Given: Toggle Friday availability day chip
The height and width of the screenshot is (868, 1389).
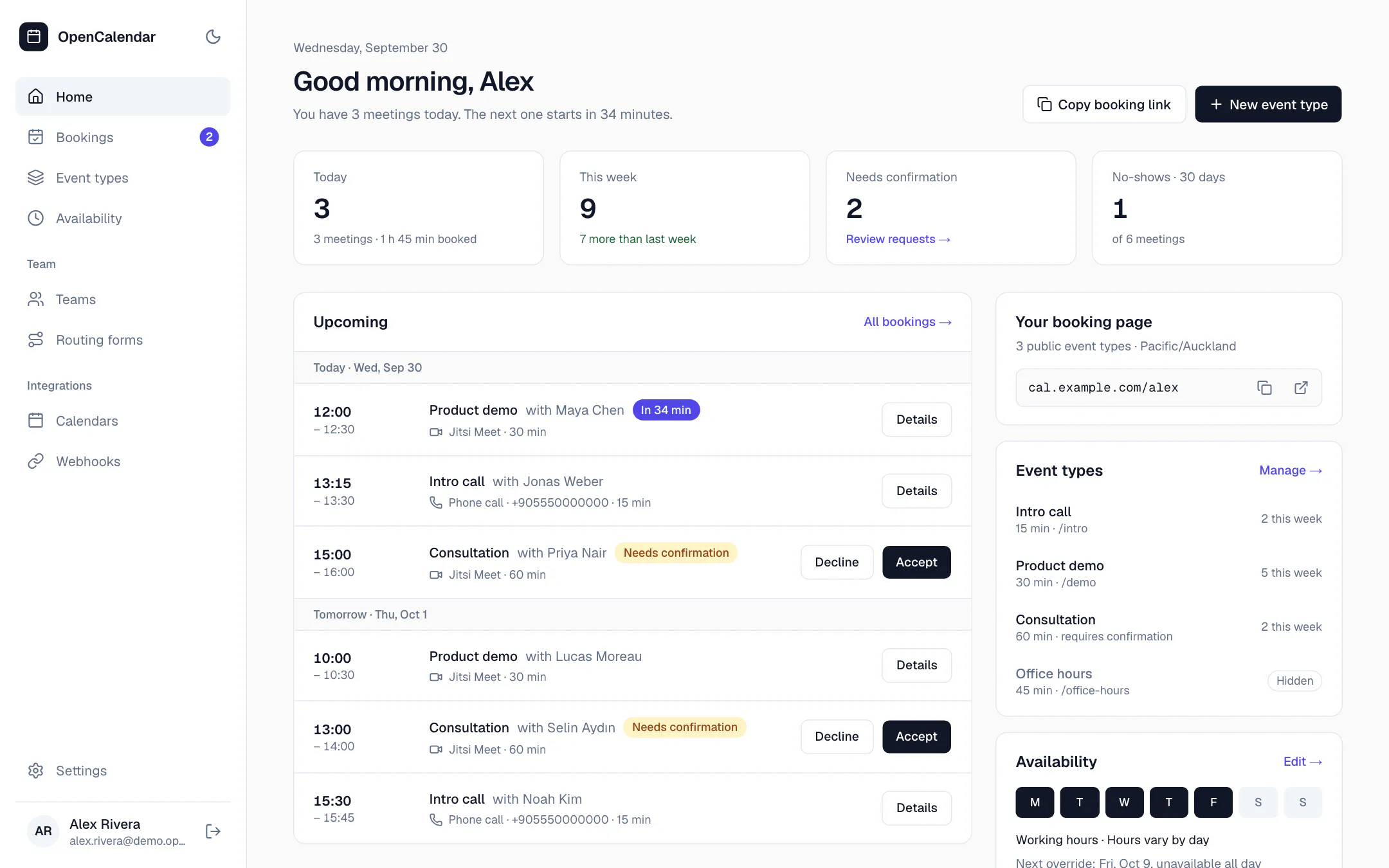Looking at the screenshot, I should 1213,802.
